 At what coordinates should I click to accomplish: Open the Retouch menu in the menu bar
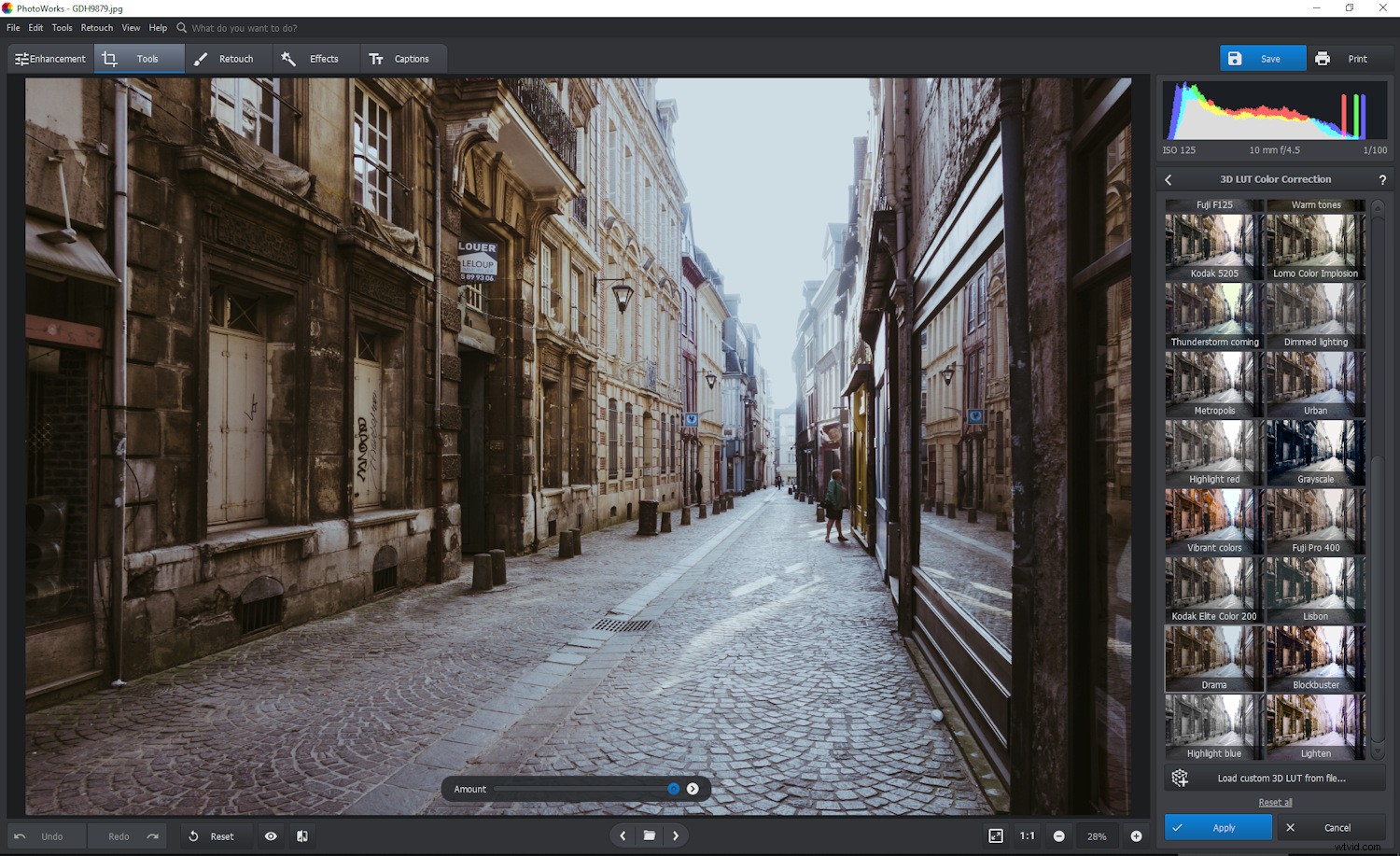[96, 27]
